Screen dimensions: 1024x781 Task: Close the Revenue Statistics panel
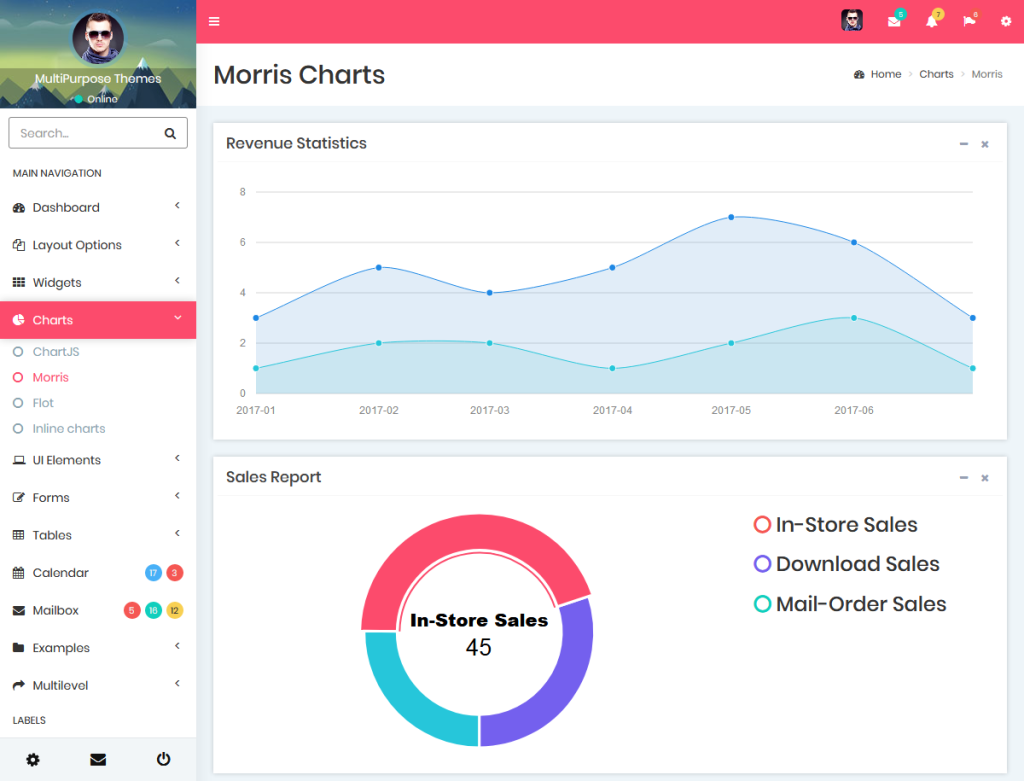coord(985,144)
